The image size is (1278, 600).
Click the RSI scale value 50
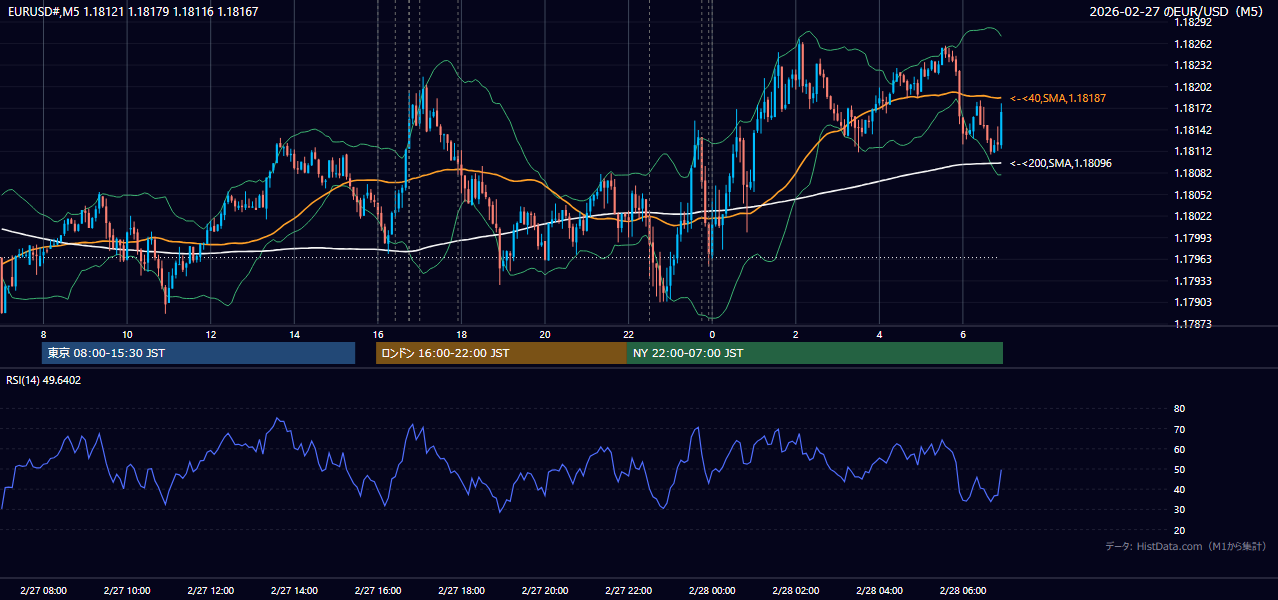pyautogui.click(x=1179, y=469)
